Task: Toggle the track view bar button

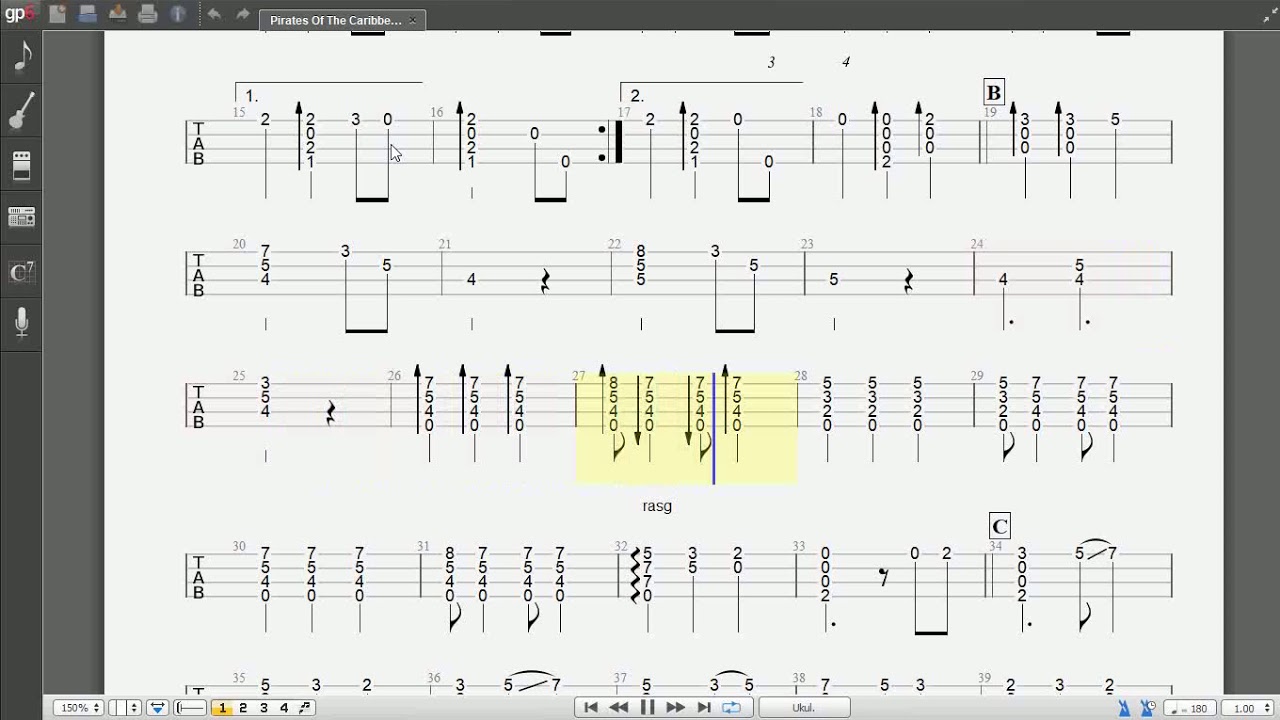Action: pyautogui.click(x=190, y=708)
